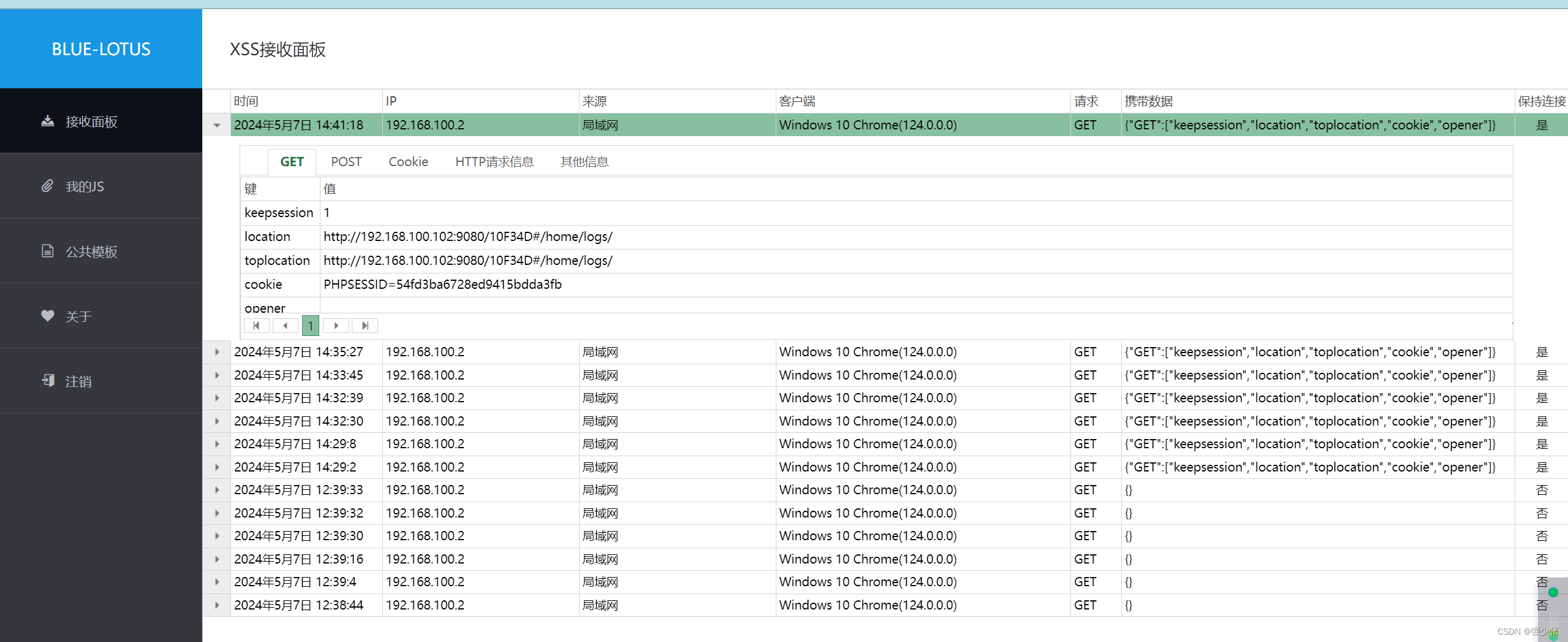Image resolution: width=1568 pixels, height=642 pixels.
Task: Click the 注销 logout icon
Action: (47, 381)
